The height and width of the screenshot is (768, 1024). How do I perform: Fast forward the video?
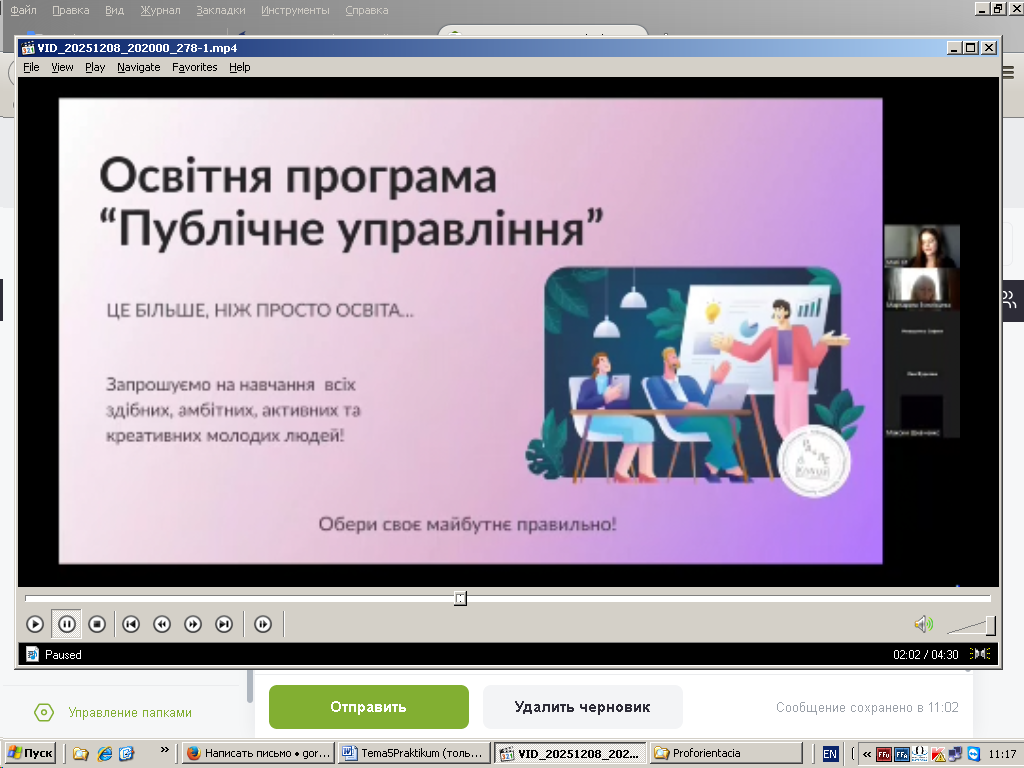point(193,624)
